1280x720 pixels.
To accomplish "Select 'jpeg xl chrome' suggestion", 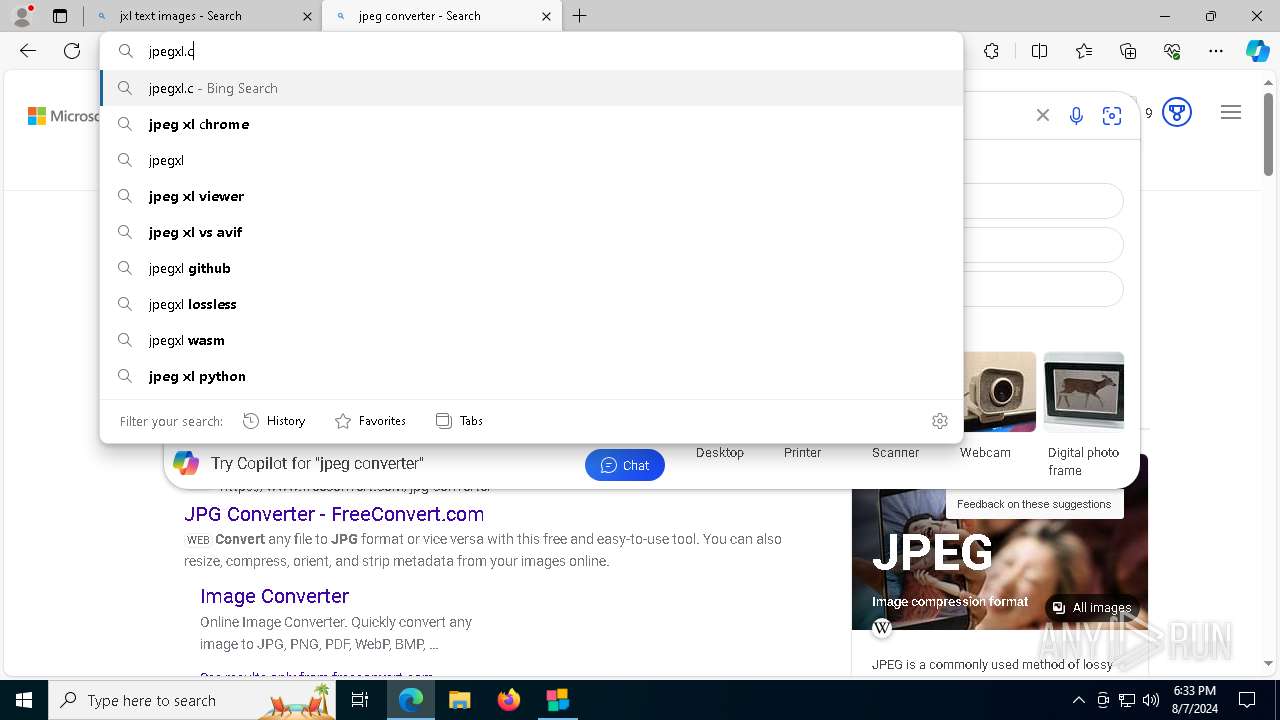I will click(x=531, y=124).
